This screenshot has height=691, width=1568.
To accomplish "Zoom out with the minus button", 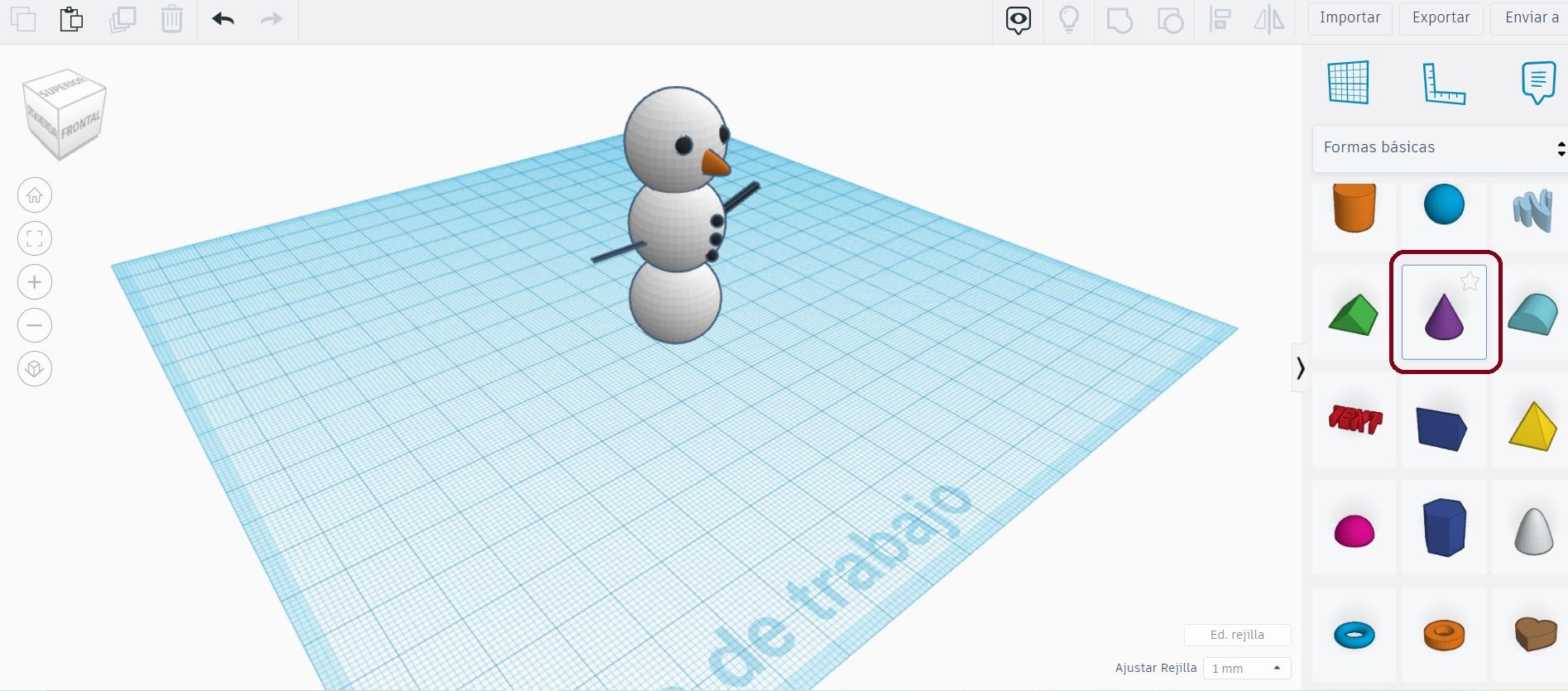I will [35, 325].
